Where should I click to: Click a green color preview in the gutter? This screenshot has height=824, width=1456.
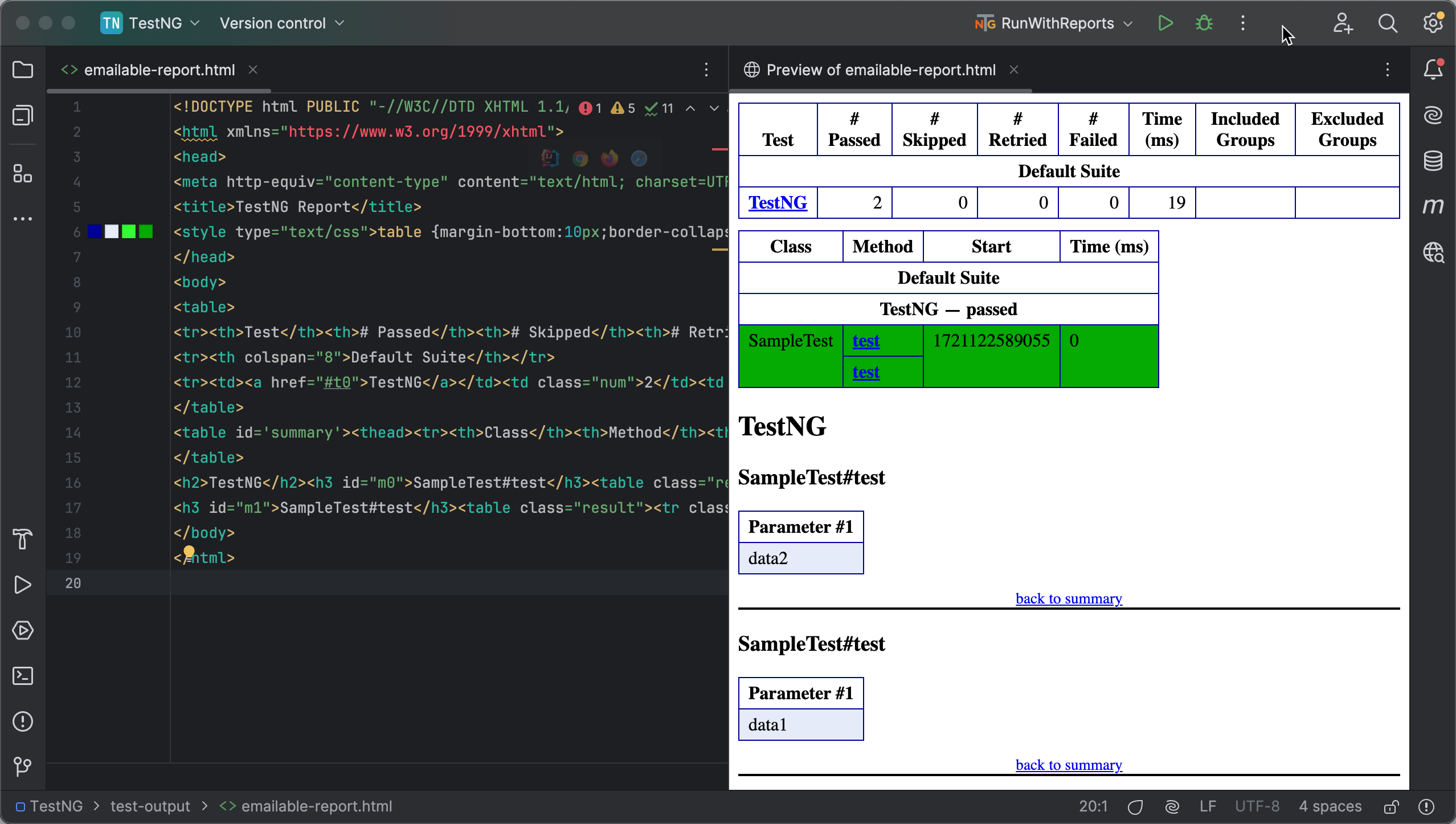click(x=129, y=231)
